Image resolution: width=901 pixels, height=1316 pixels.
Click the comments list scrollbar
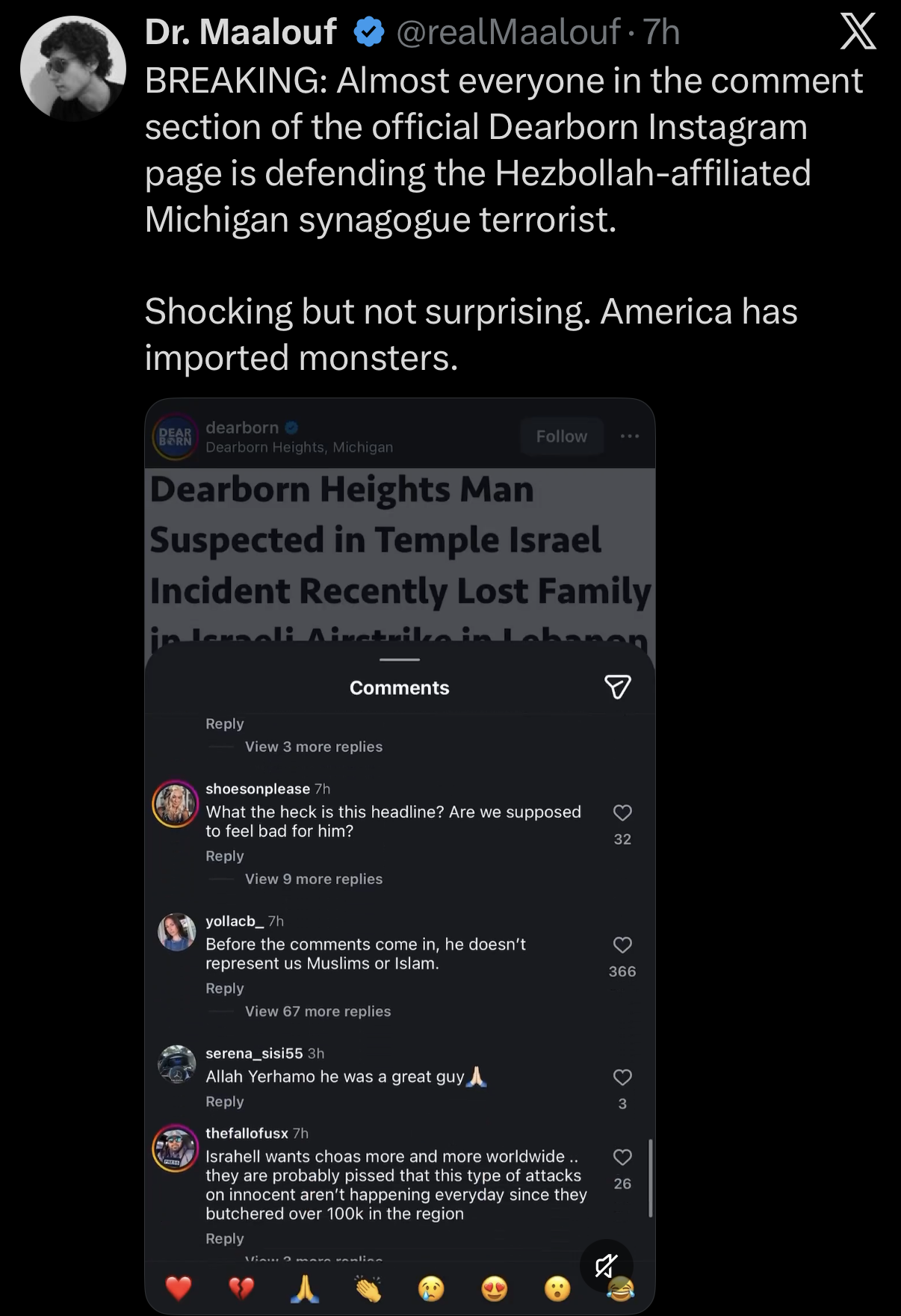(650, 1178)
